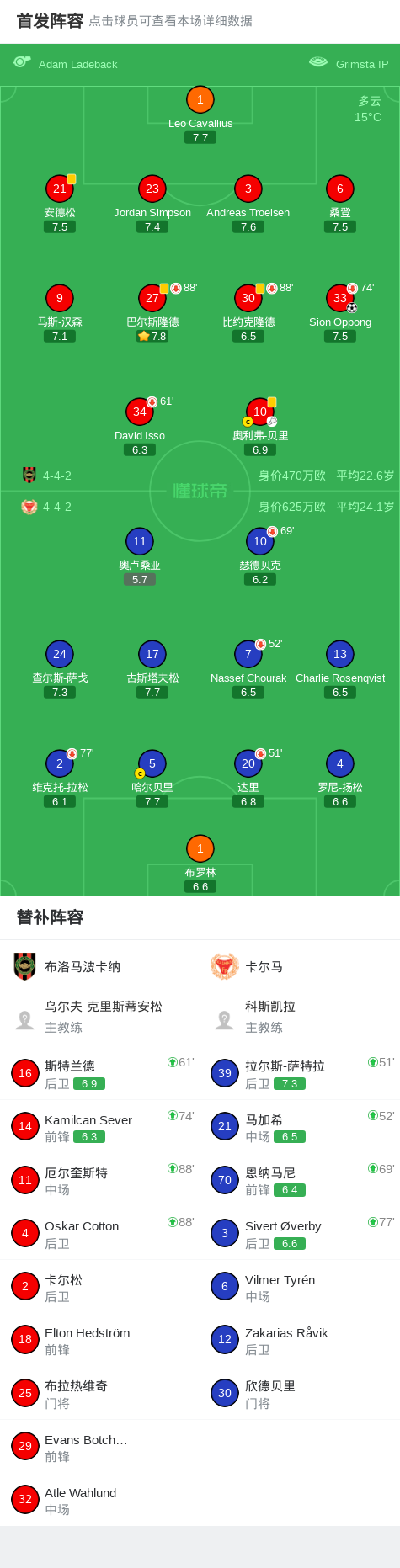Open blue number 5 captain player circle

(152, 763)
